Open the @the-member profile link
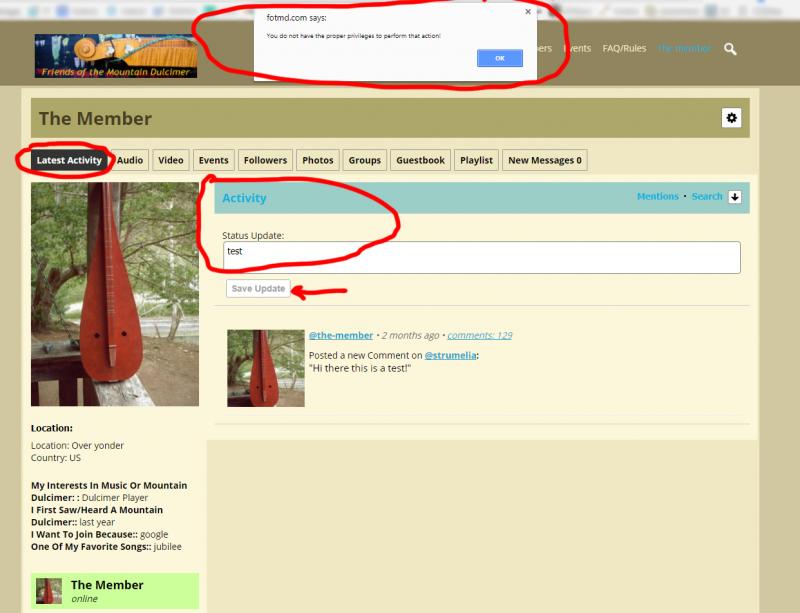Image resolution: width=800 pixels, height=613 pixels. click(341, 335)
